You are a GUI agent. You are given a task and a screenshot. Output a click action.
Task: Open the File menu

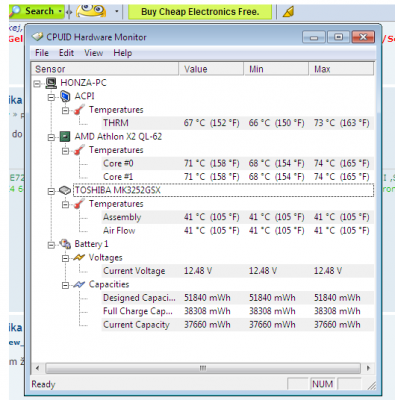pyautogui.click(x=42, y=53)
